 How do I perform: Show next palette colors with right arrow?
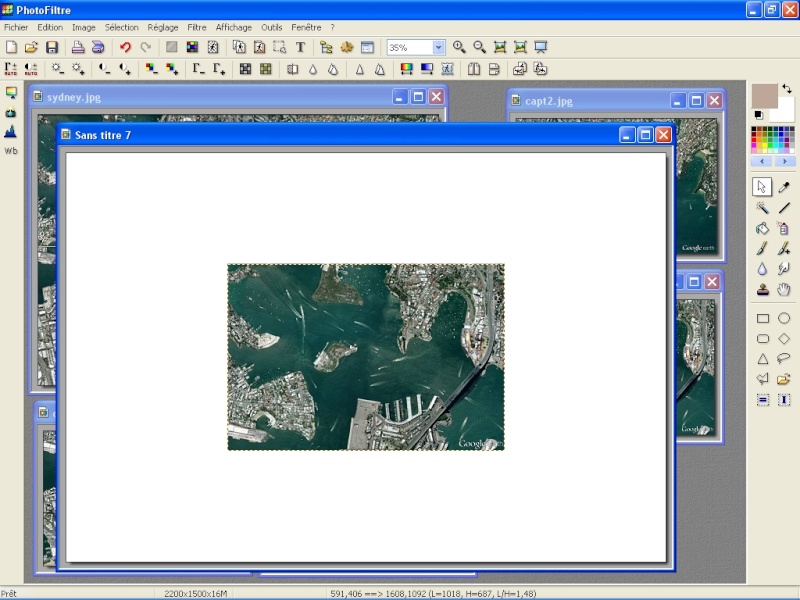(x=784, y=161)
